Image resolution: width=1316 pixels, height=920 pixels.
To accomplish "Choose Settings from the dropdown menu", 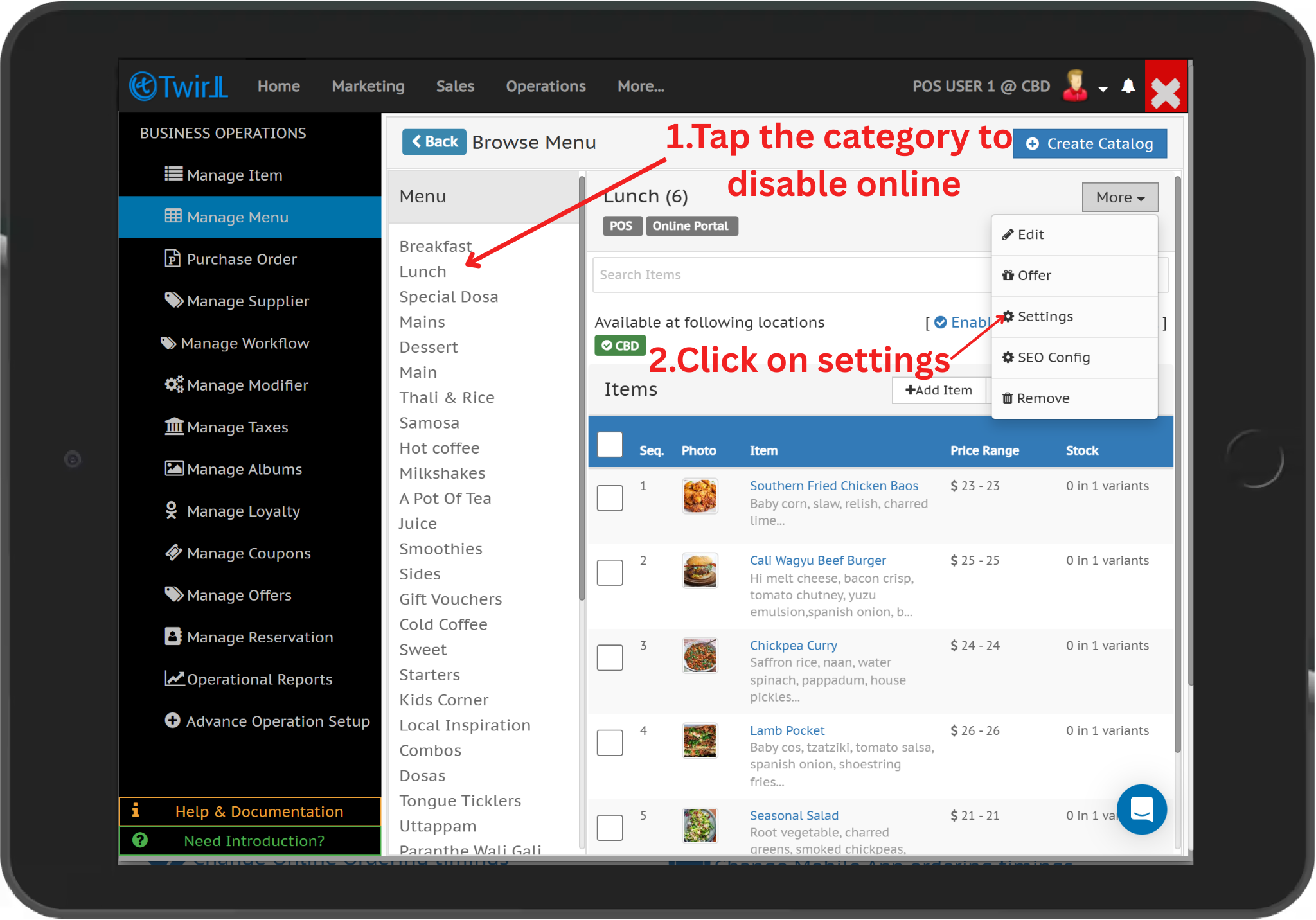I will (1045, 316).
